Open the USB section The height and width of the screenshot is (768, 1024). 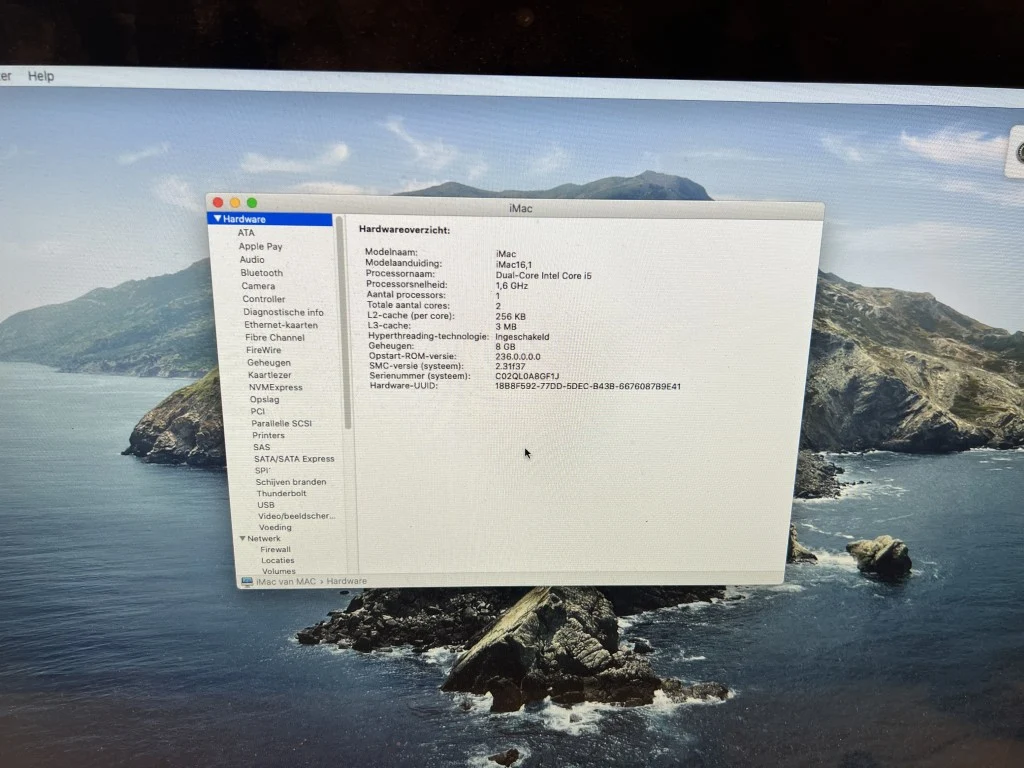tap(265, 505)
